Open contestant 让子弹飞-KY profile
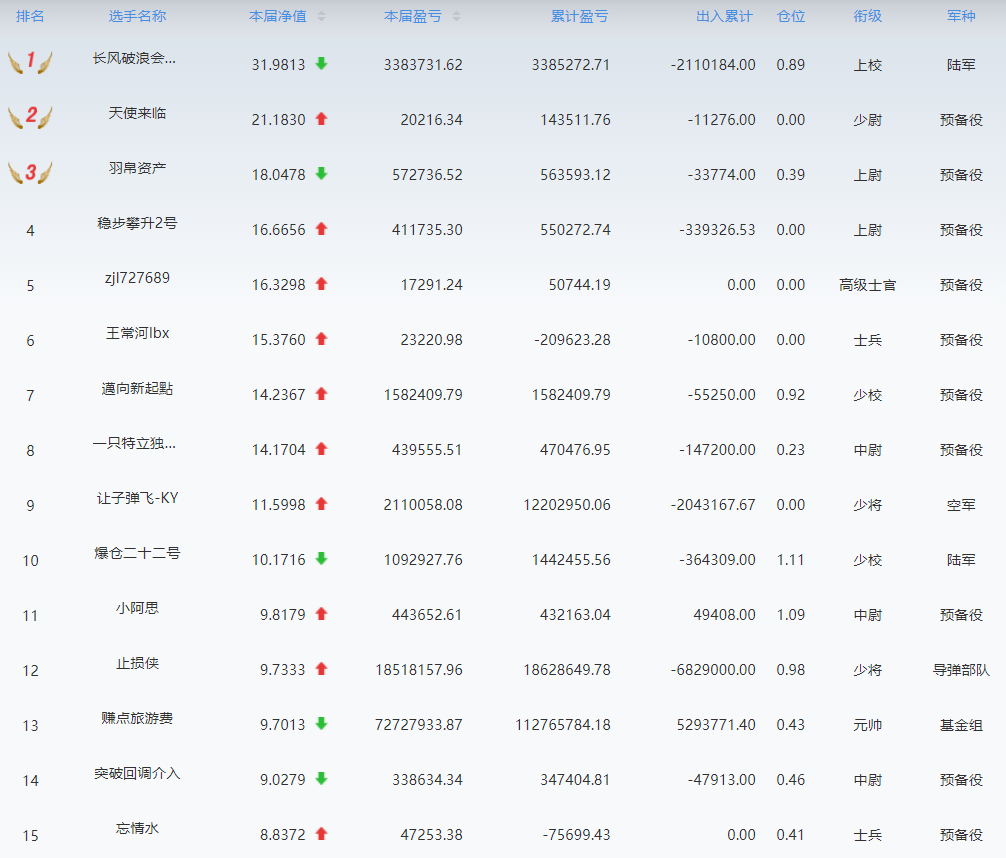 point(137,498)
